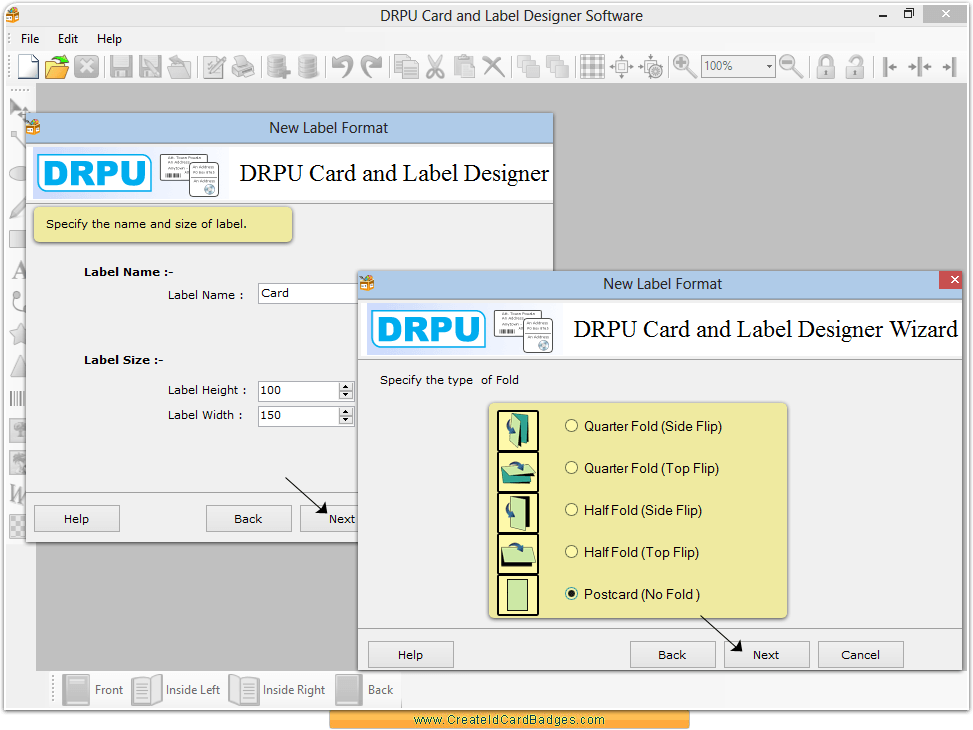973x730 pixels.
Task: Click Next in the fold type wizard
Action: [x=766, y=655]
